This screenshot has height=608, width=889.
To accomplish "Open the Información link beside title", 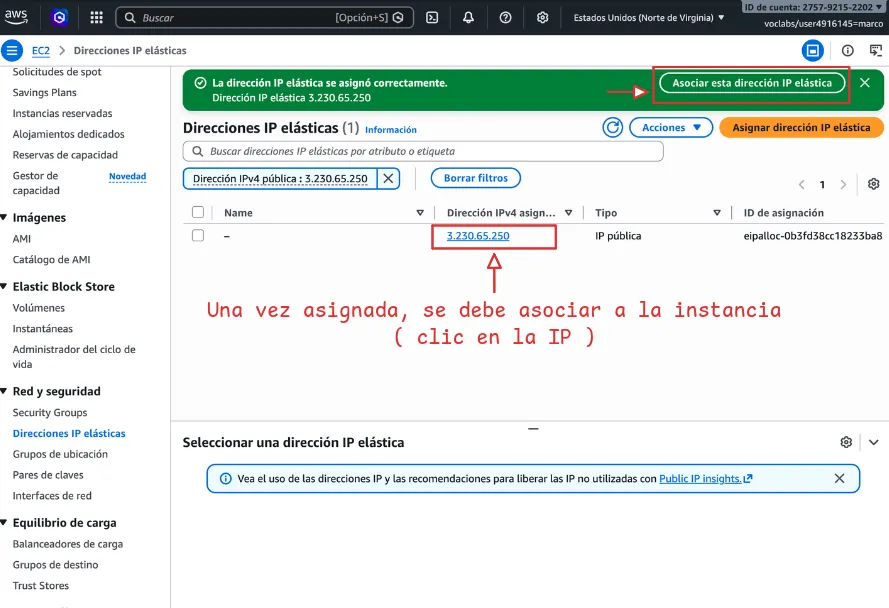I will (x=391, y=130).
